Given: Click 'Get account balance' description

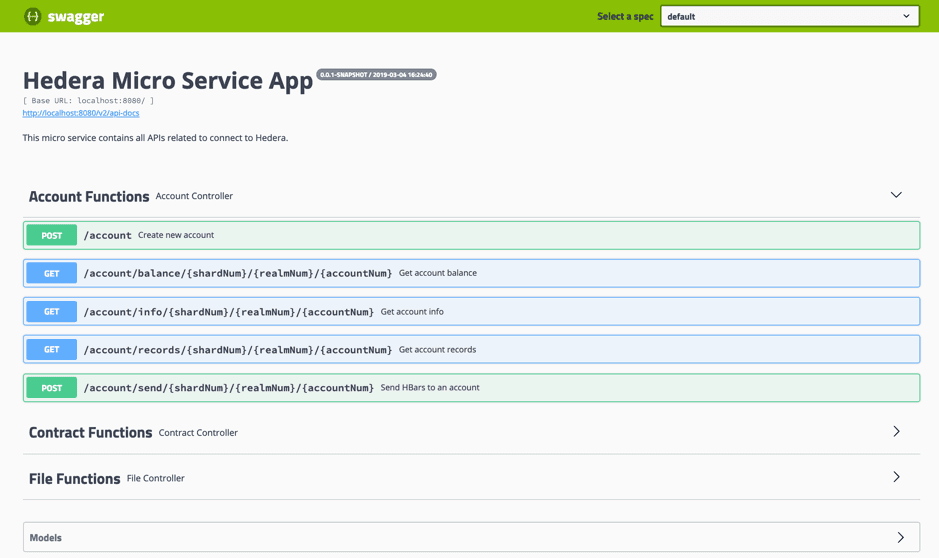Looking at the screenshot, I should pyautogui.click(x=438, y=272).
